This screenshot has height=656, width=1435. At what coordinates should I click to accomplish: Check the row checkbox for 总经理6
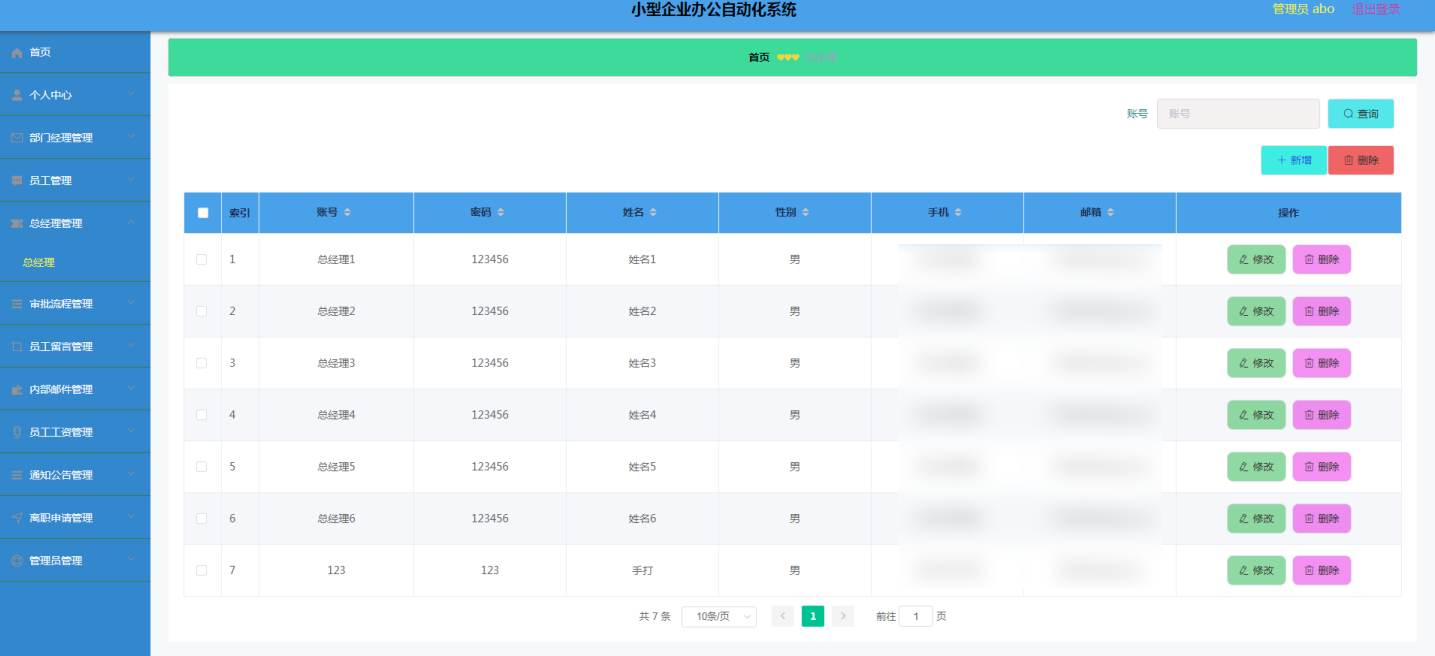[x=202, y=519]
